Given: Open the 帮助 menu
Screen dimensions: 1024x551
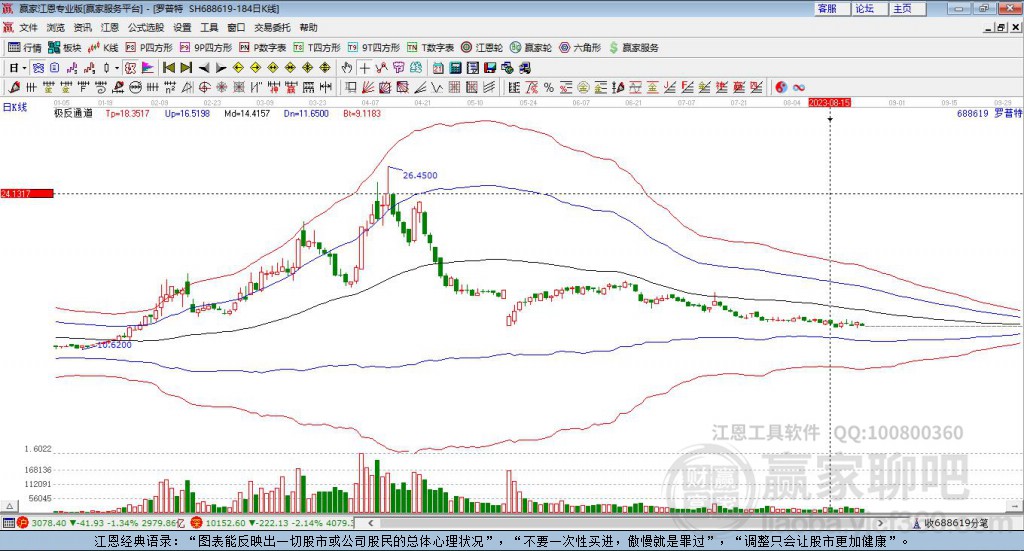Looking at the screenshot, I should (x=308, y=27).
